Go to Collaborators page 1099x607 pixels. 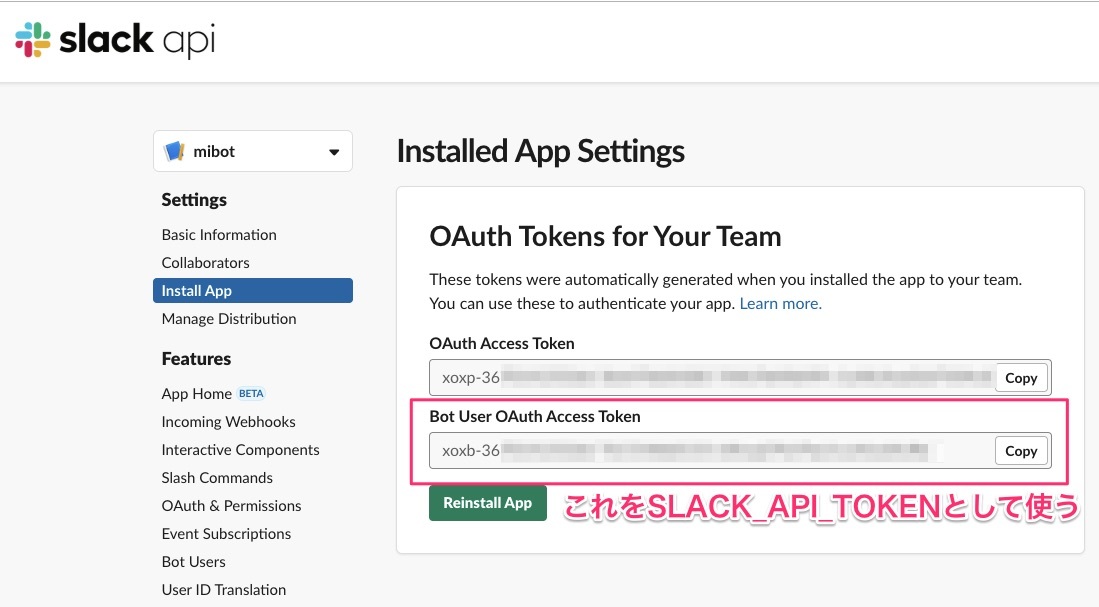205,263
